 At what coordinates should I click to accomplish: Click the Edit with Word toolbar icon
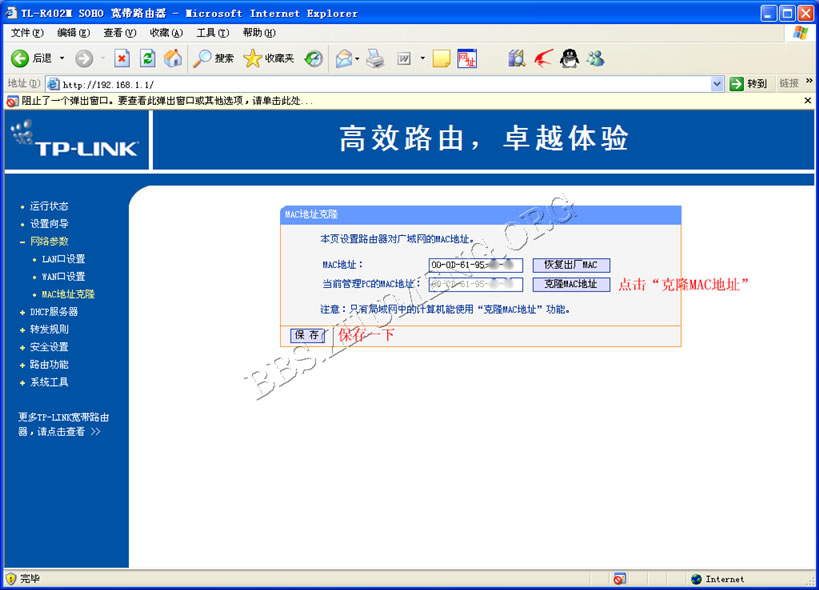(404, 58)
